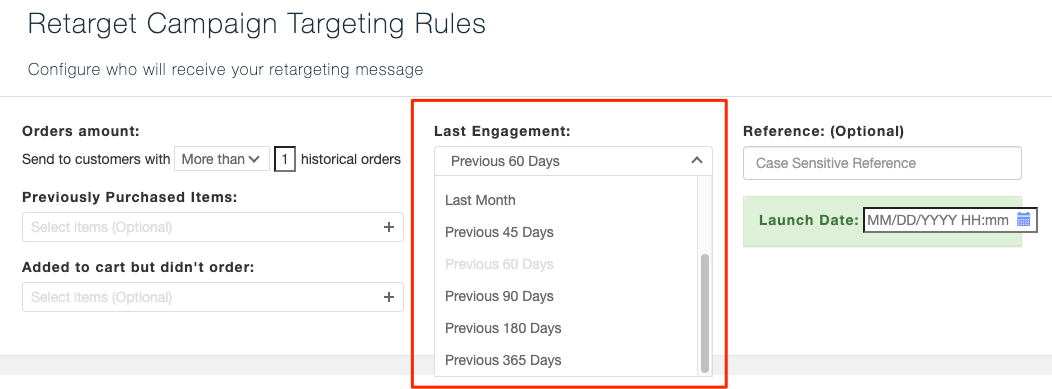Collapse the Last Engagement dropdown using the chevron

pos(696,160)
